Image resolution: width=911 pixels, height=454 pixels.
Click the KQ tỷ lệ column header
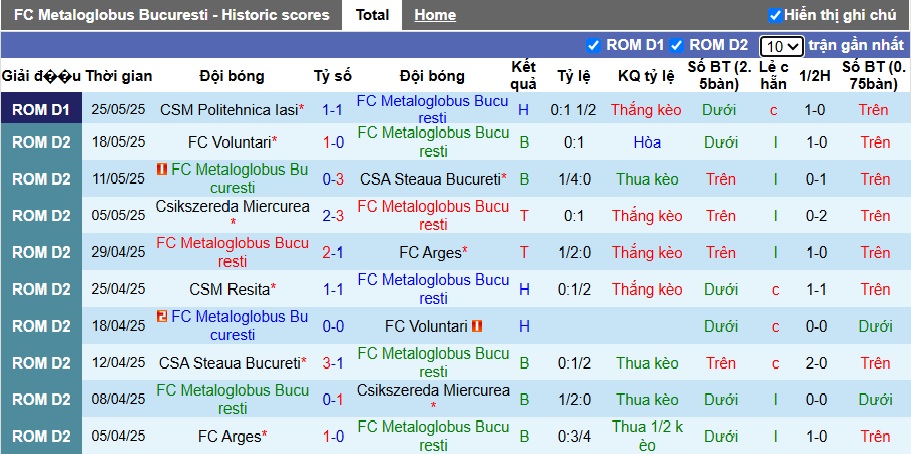click(646, 76)
